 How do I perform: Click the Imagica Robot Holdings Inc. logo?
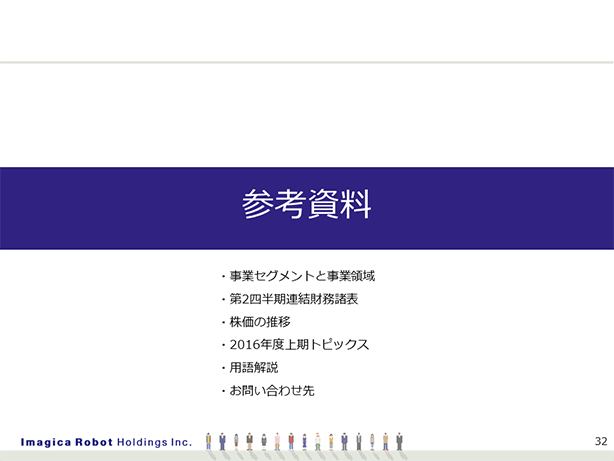(x=106, y=442)
